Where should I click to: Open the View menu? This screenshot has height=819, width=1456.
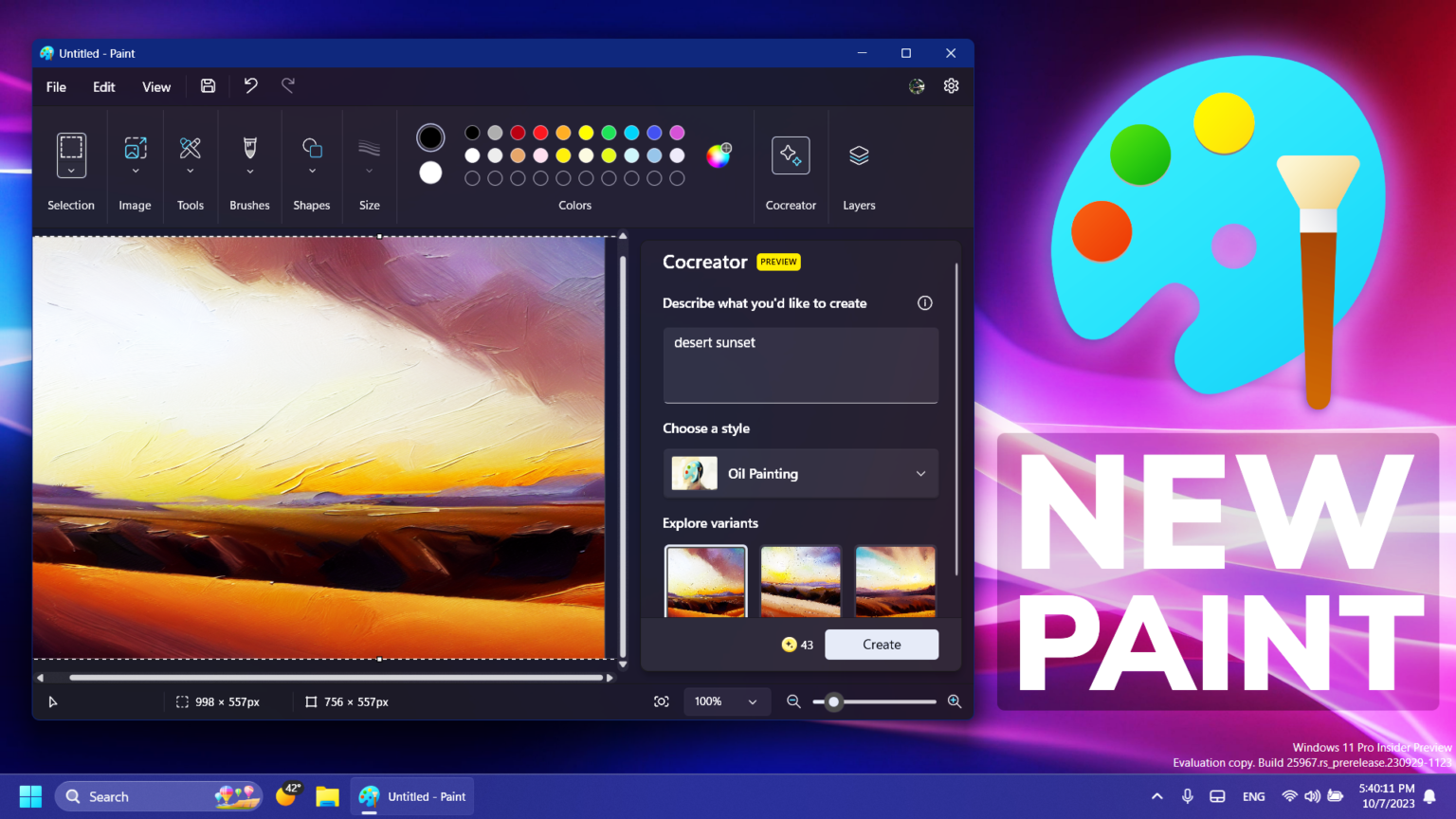tap(155, 86)
